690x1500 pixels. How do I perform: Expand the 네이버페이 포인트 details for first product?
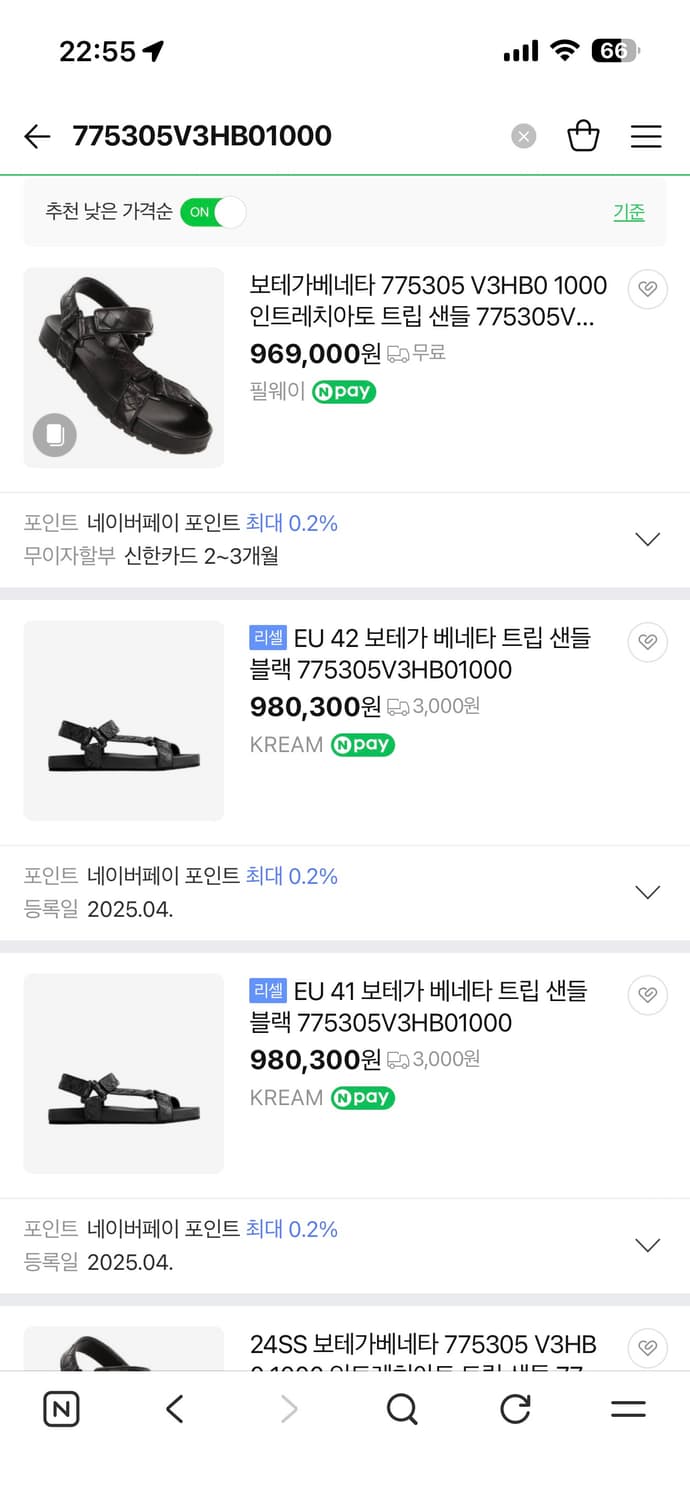647,538
